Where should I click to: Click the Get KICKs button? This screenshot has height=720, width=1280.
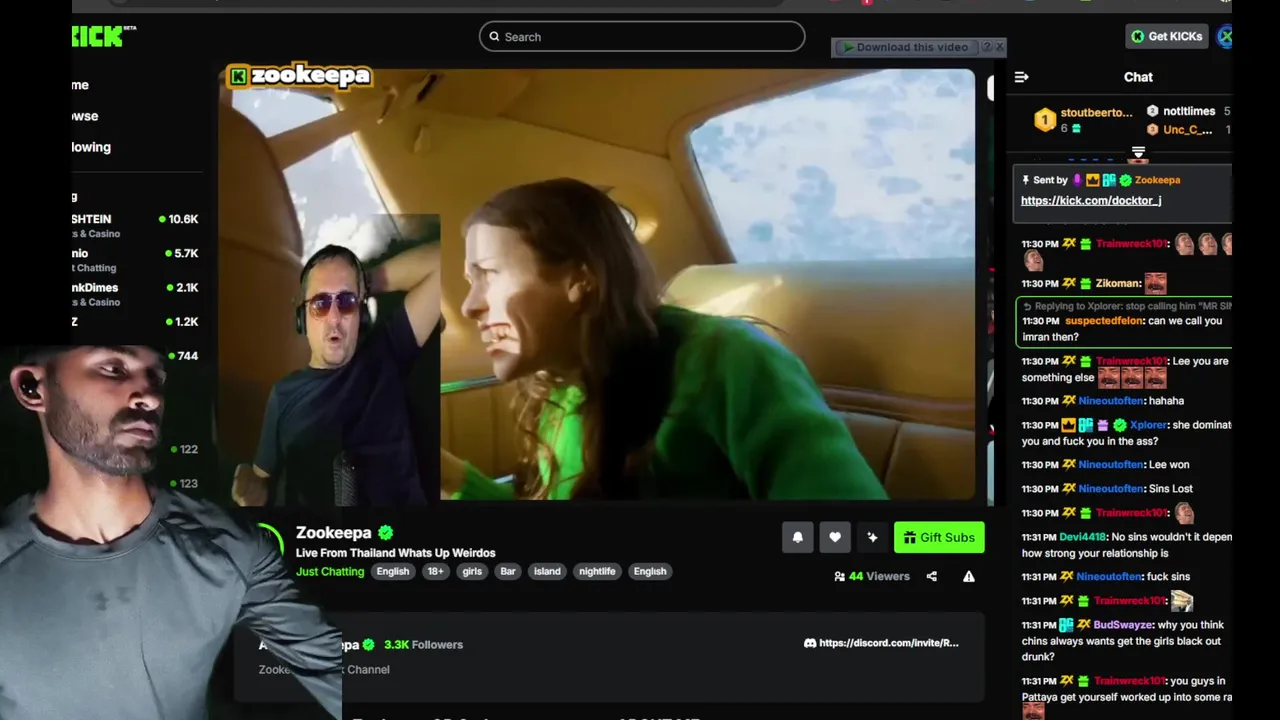point(1166,37)
